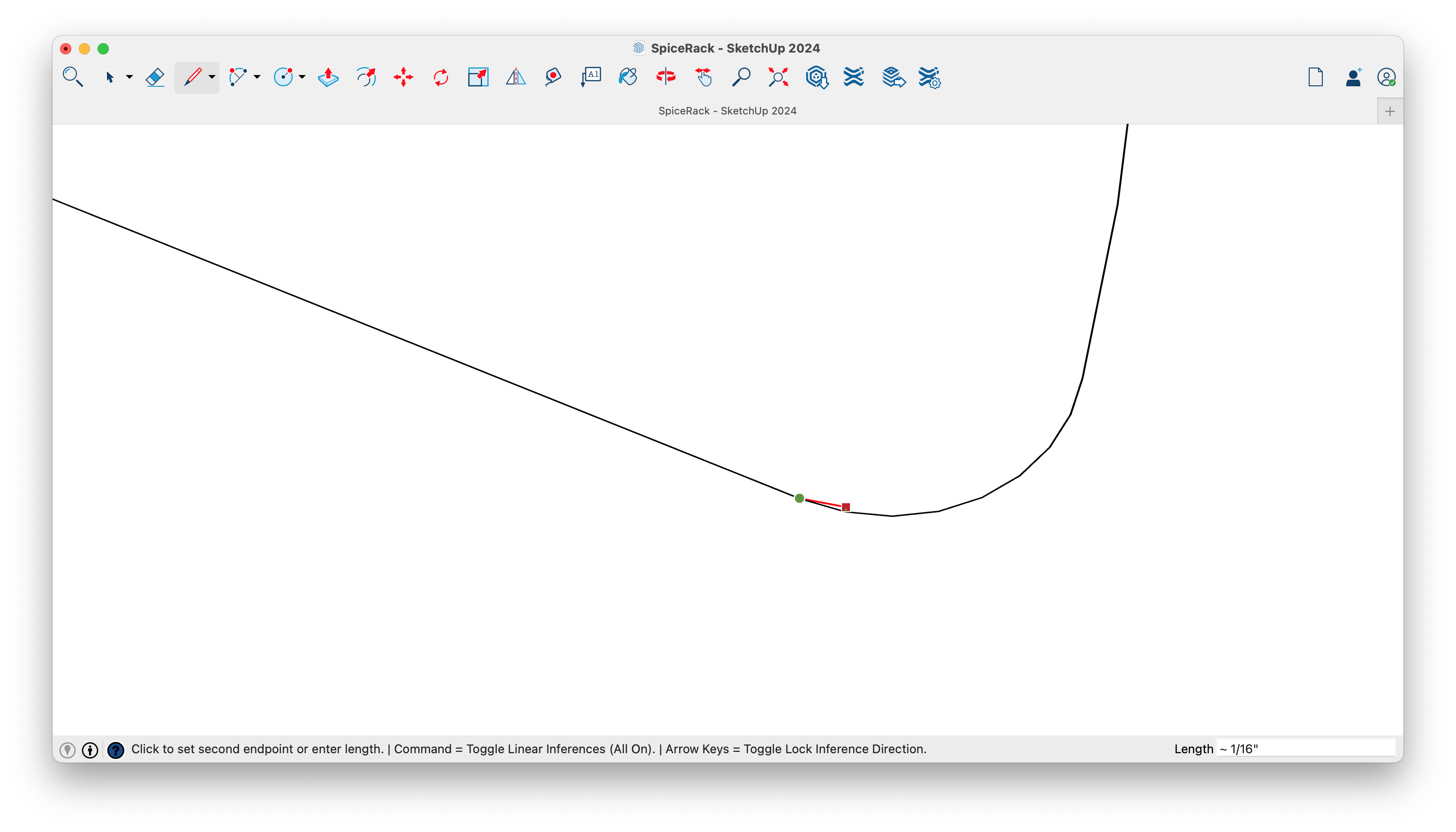Select the Rotate tool
The image size is (1456, 832).
pos(440,77)
